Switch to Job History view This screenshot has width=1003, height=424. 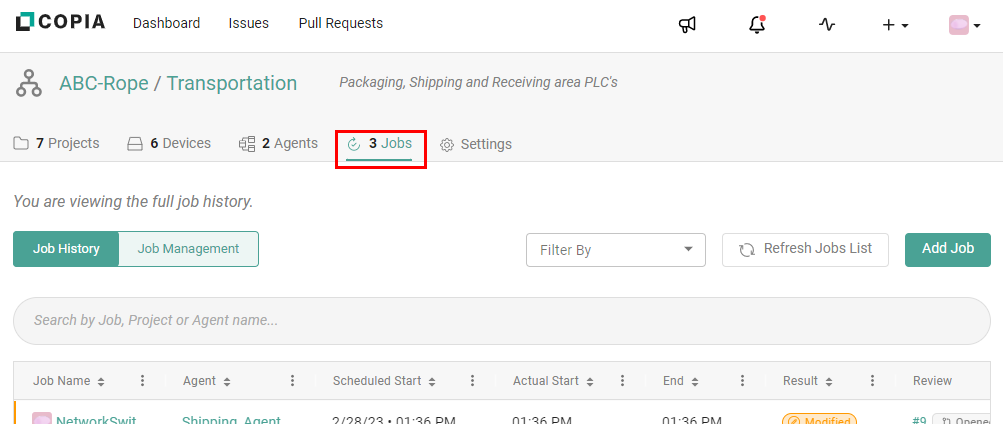click(x=66, y=249)
